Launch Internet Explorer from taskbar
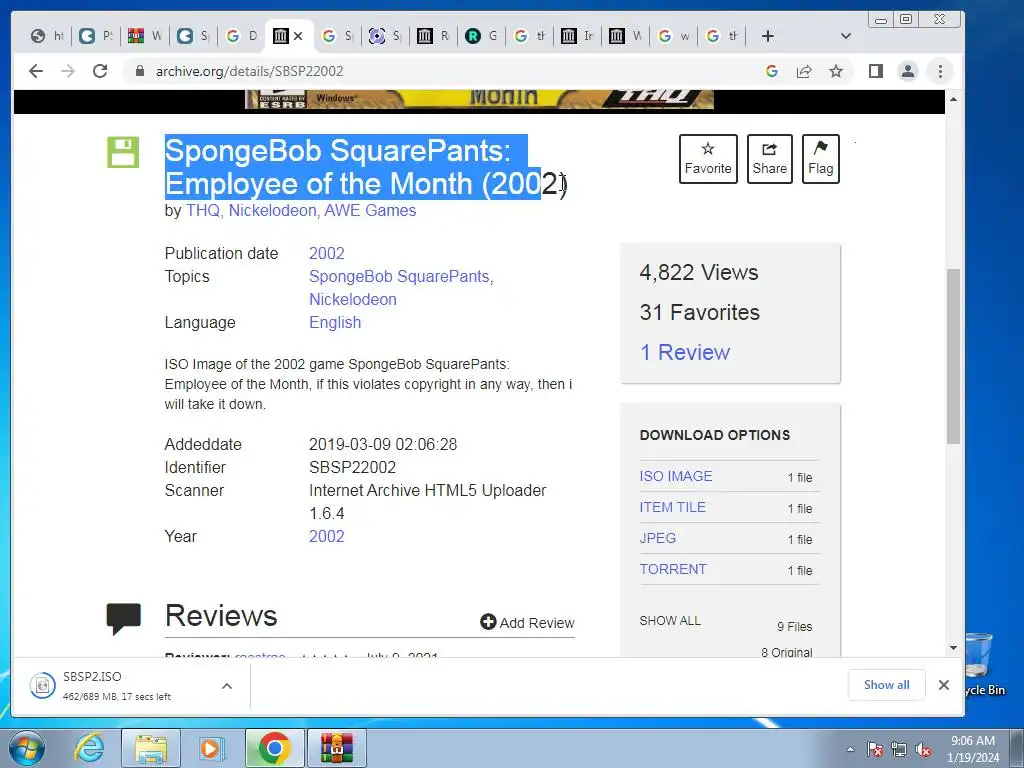The height and width of the screenshot is (768, 1024). point(89,748)
